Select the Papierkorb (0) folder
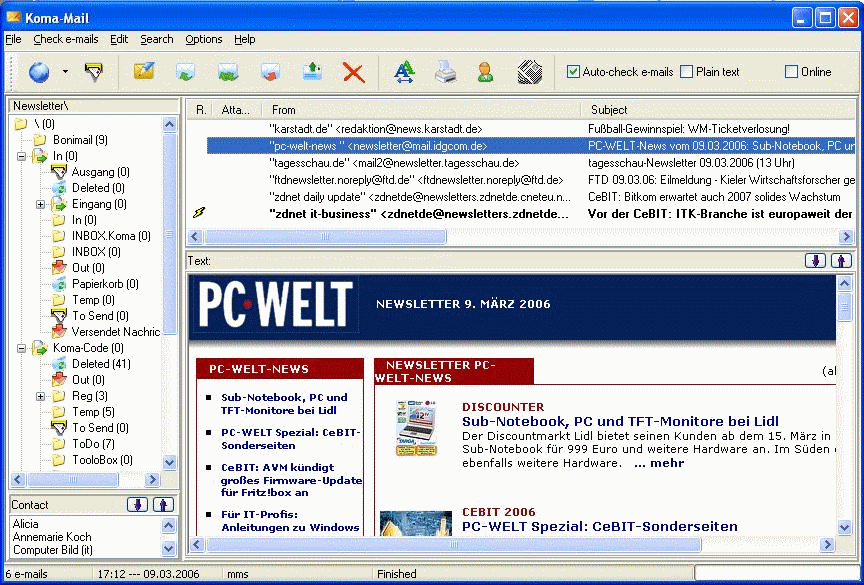The image size is (864, 585). tap(105, 284)
